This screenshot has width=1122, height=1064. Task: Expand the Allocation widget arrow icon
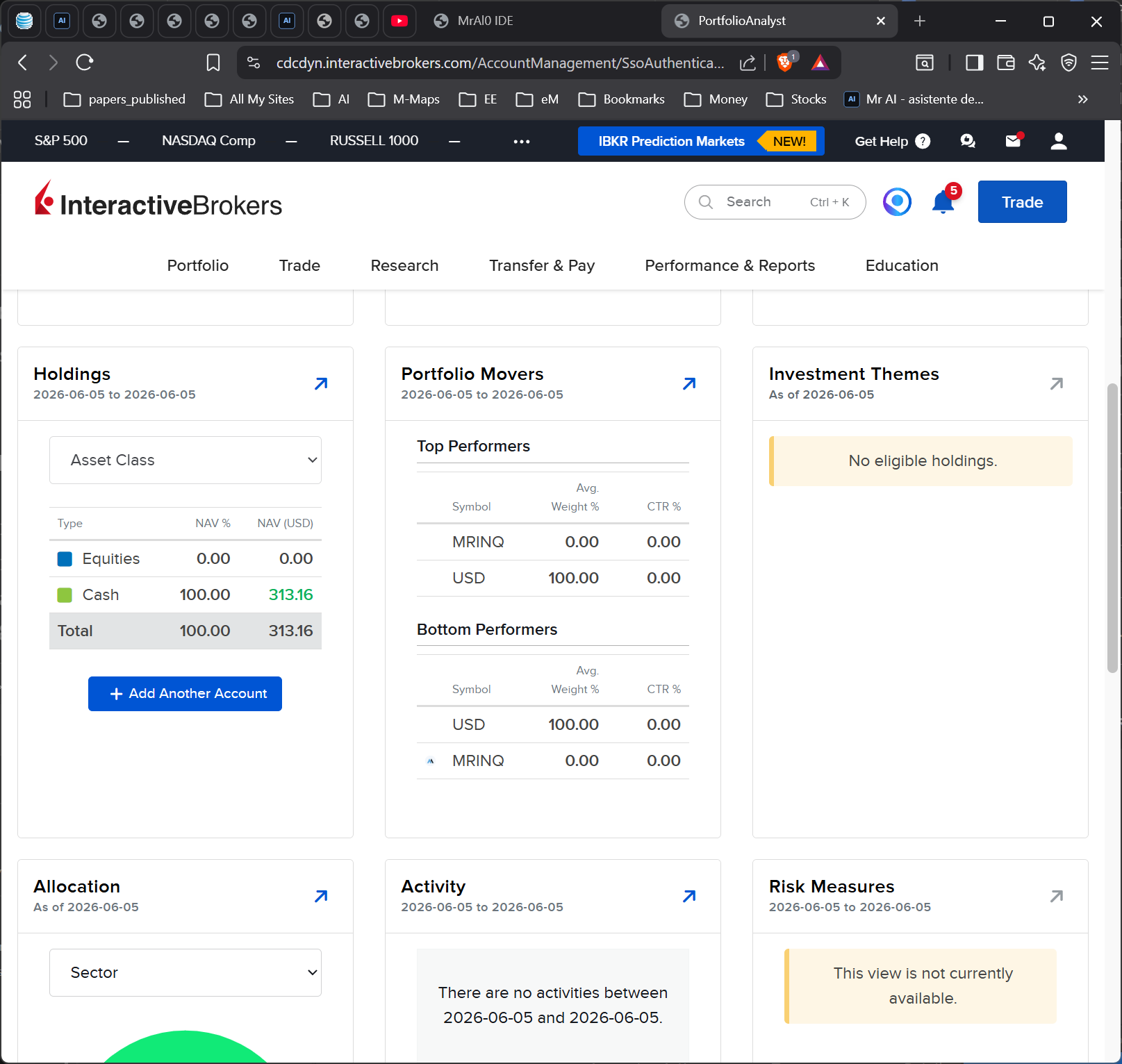point(321,896)
